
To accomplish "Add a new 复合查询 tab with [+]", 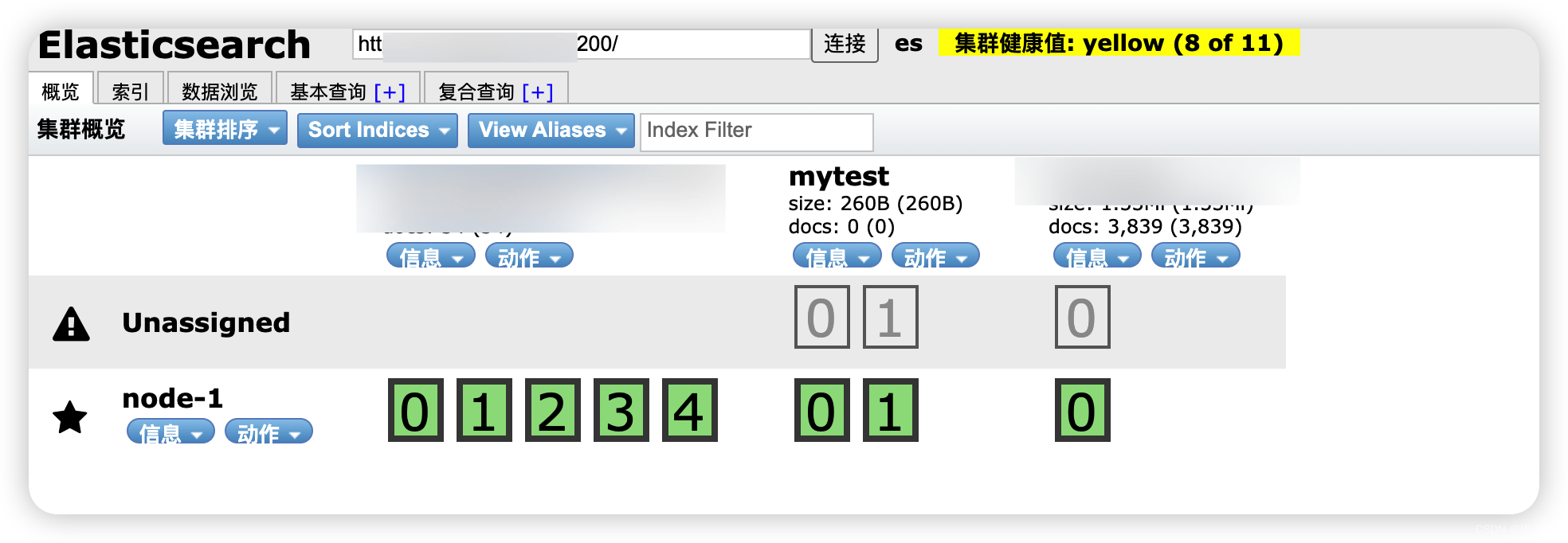I will tap(538, 92).
